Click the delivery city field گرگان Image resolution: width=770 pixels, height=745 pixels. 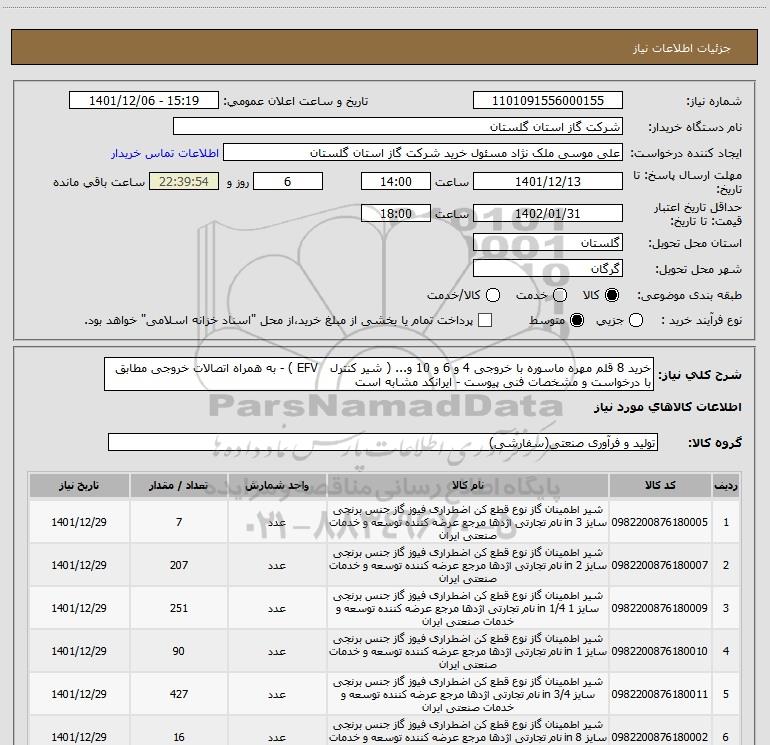point(548,268)
